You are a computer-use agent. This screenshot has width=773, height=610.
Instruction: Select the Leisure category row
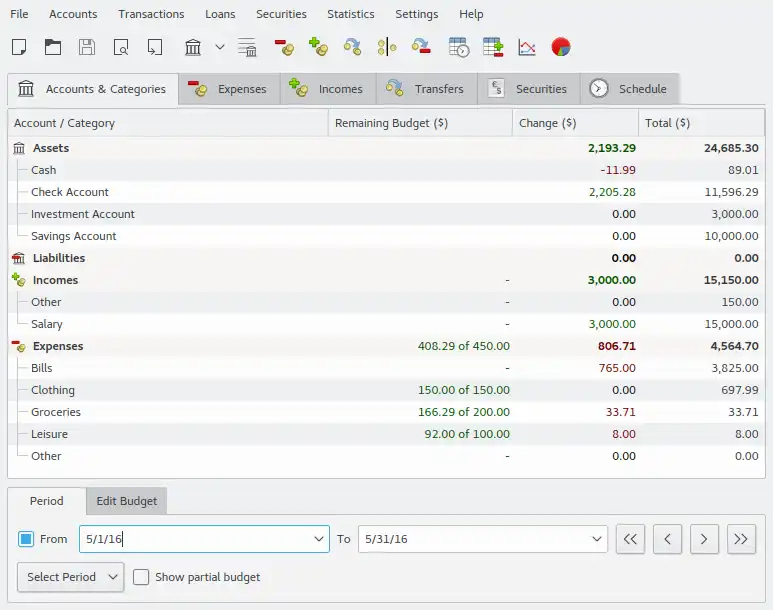tap(386, 434)
